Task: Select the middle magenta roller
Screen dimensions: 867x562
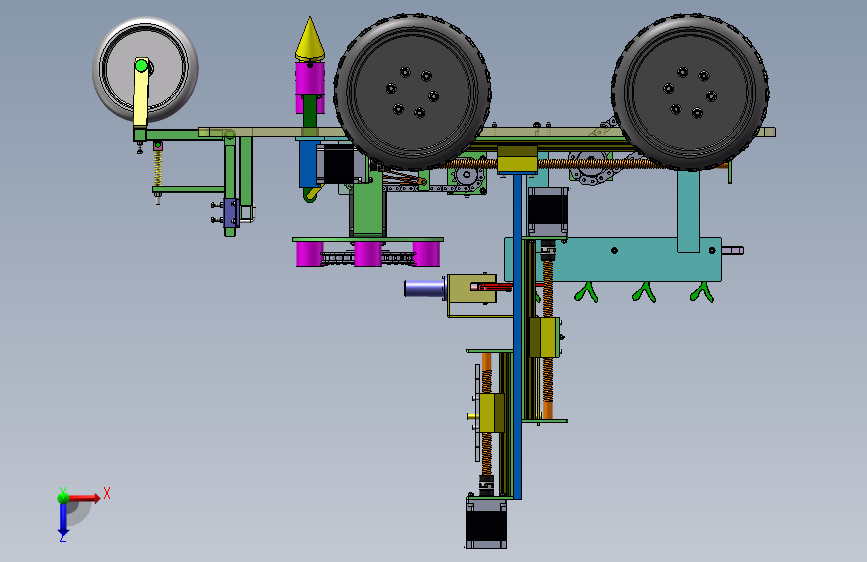Action: point(368,254)
